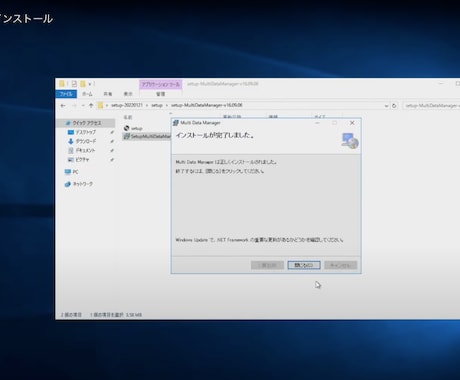Open the ファイル tab in Explorer
Screen dimensions: 460x380
coord(66,94)
